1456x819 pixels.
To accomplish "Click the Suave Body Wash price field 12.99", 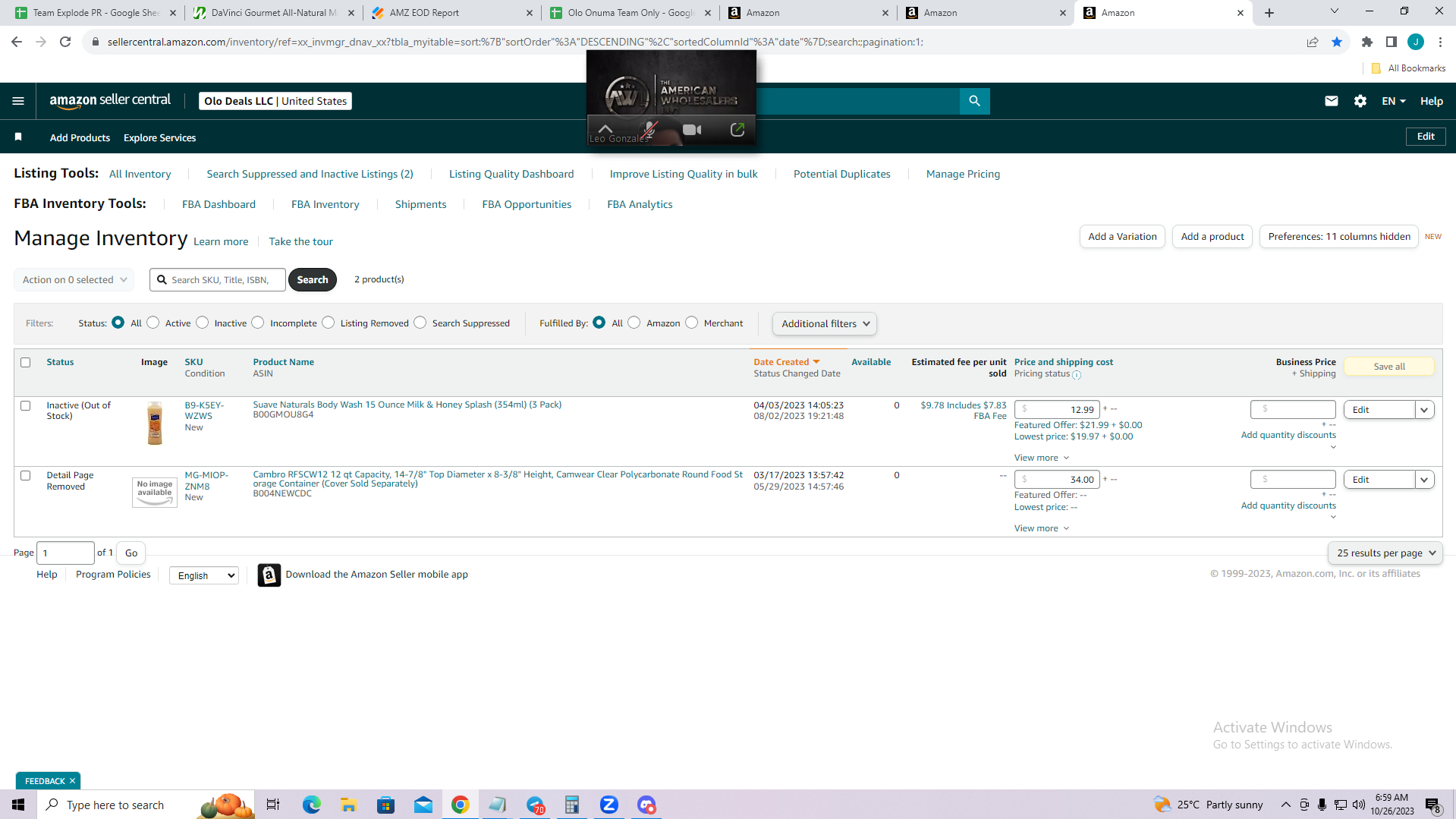I will point(1057,410).
